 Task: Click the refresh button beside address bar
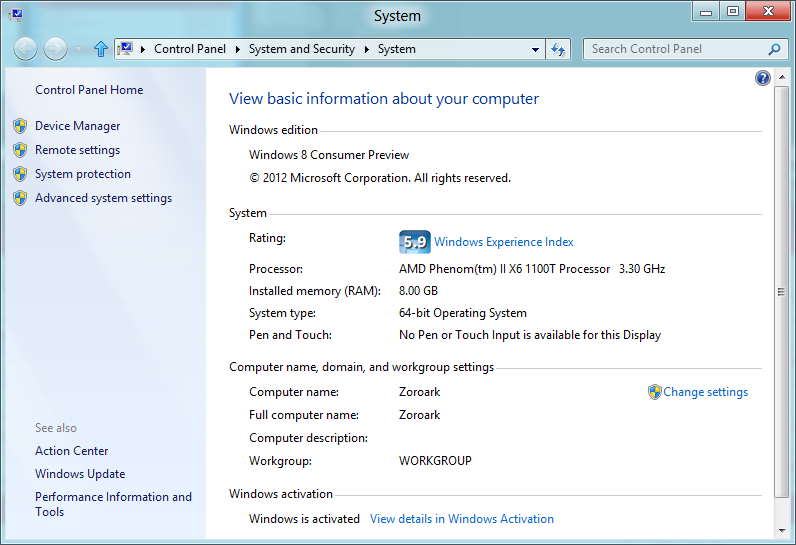click(x=559, y=49)
